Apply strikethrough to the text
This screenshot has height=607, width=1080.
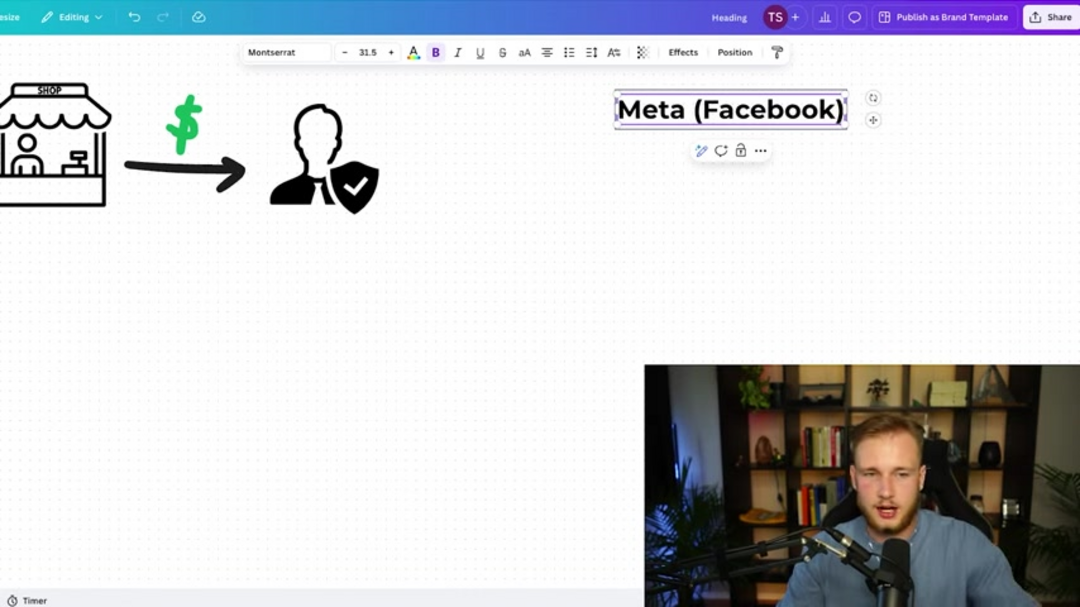[502, 53]
